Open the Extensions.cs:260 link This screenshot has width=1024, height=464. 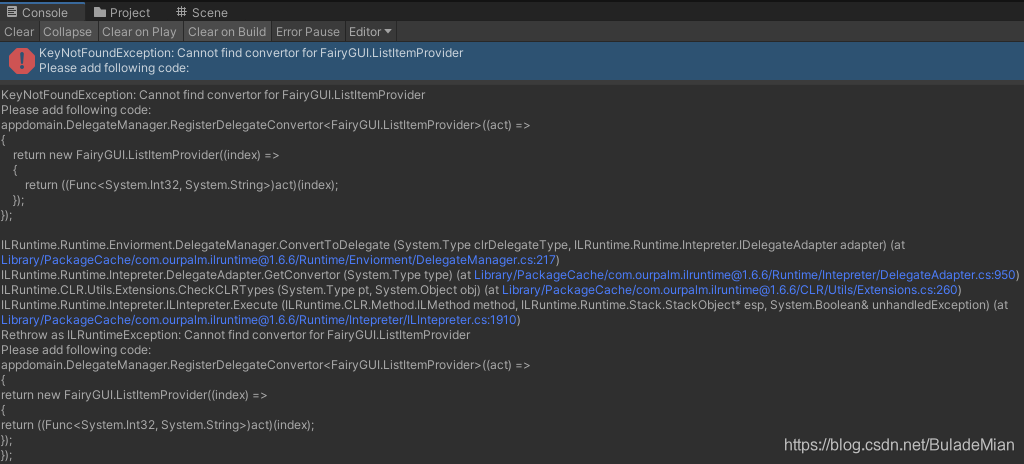coord(729,290)
